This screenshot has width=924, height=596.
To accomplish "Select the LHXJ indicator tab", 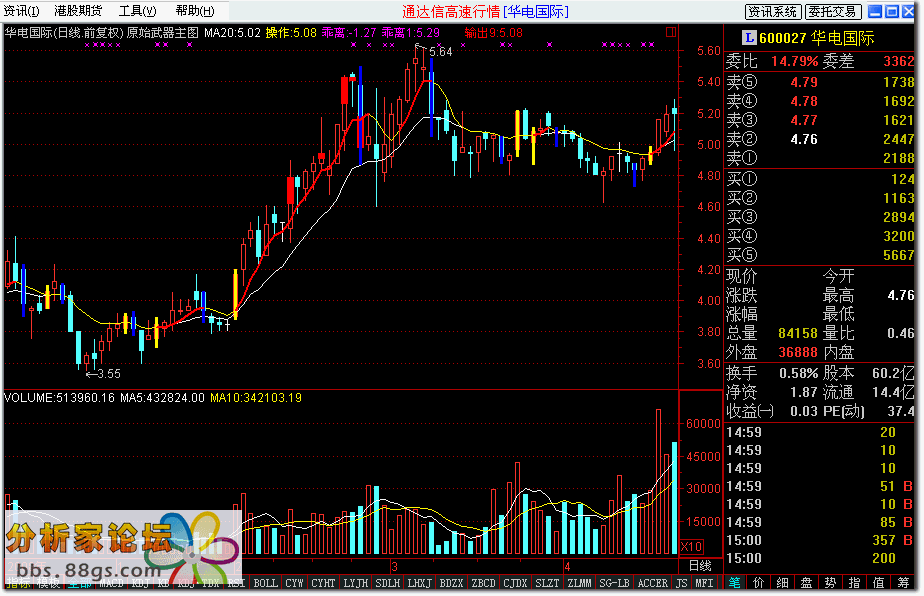I will pos(419,583).
